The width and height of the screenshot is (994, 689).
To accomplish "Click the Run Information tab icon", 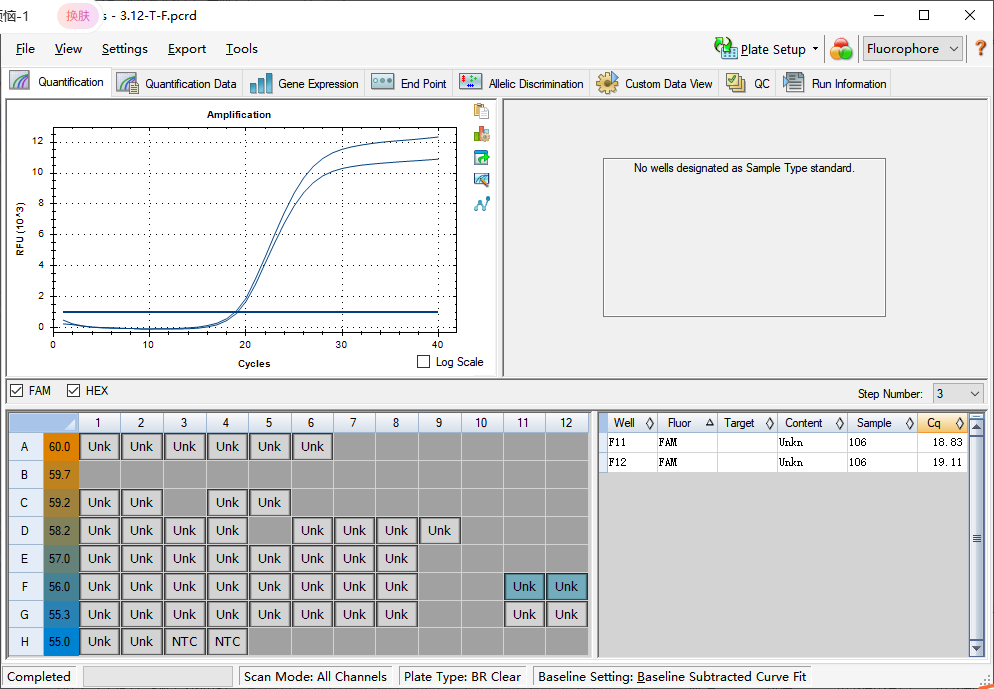I will (793, 83).
